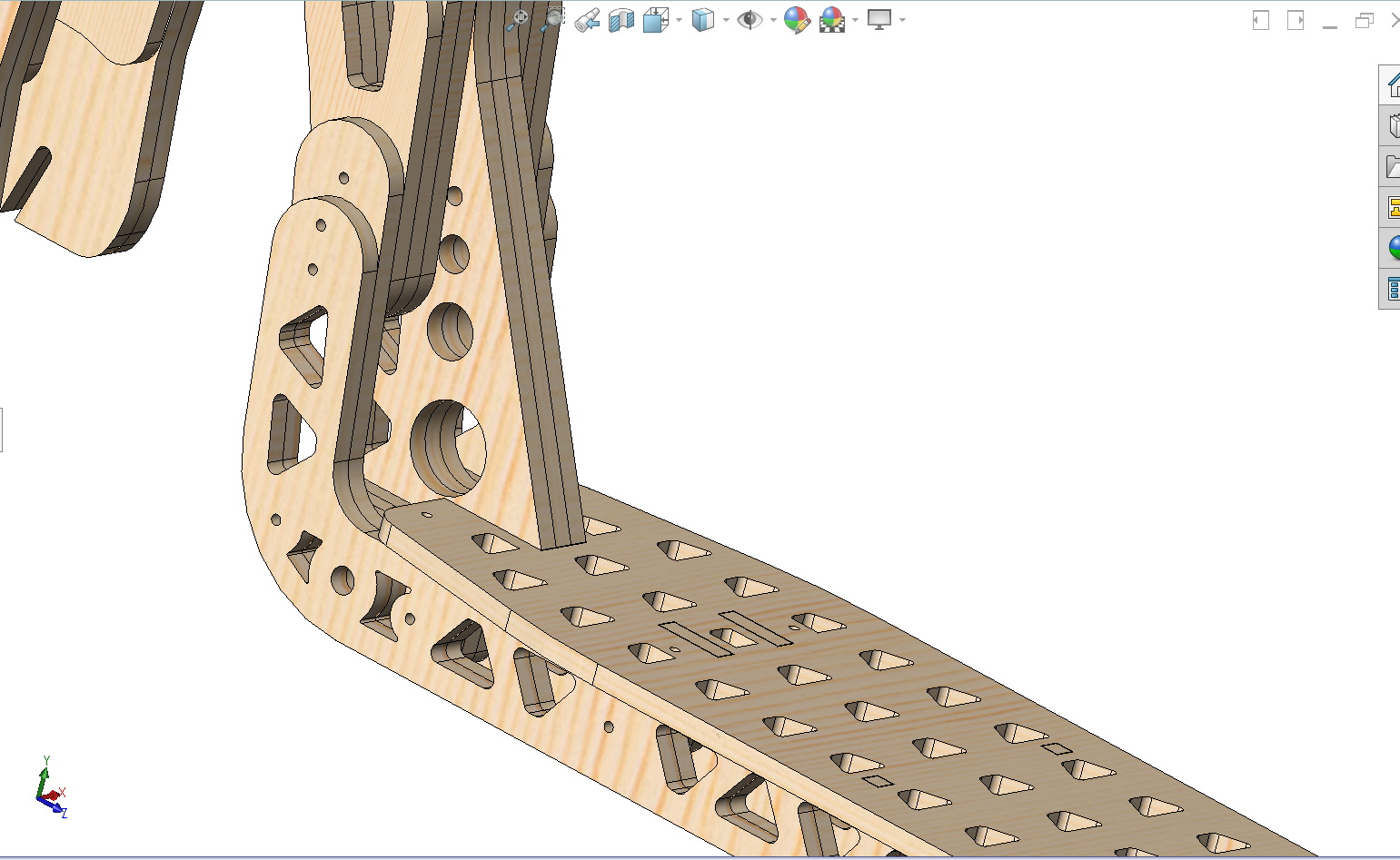Image resolution: width=1400 pixels, height=860 pixels.
Task: Click the red X axis of triad
Action: pos(55,795)
